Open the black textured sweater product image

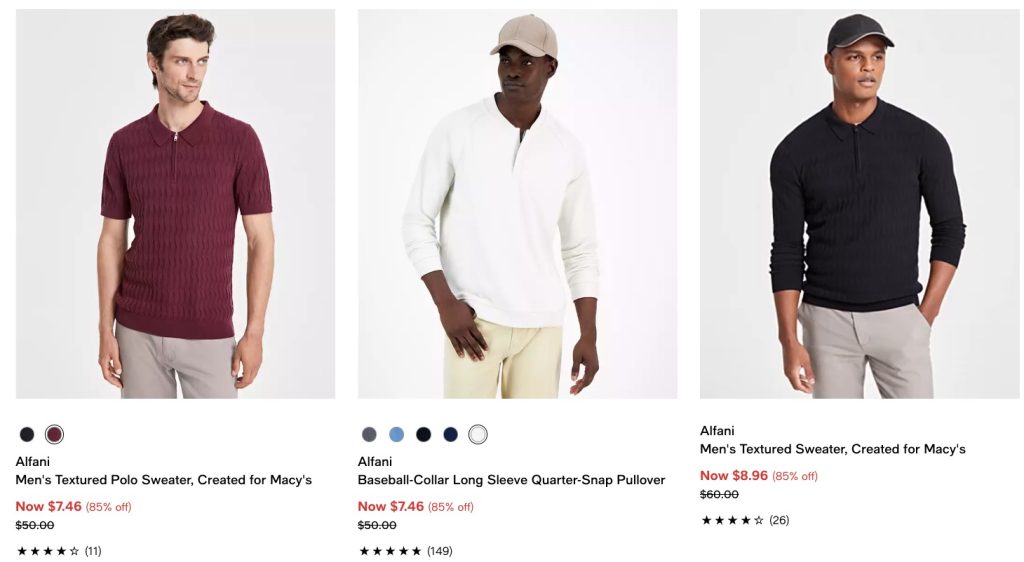pyautogui.click(x=859, y=204)
